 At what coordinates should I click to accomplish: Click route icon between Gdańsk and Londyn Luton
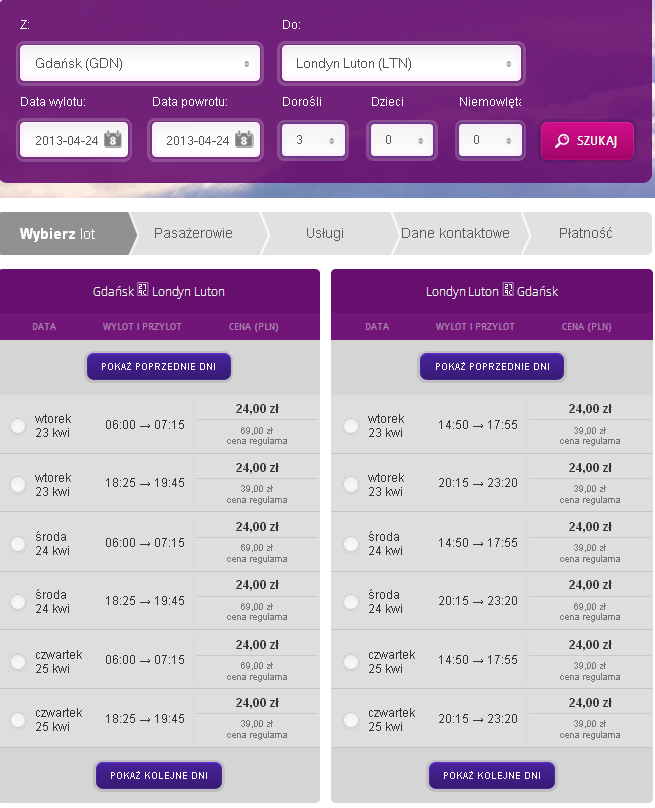pyautogui.click(x=143, y=290)
